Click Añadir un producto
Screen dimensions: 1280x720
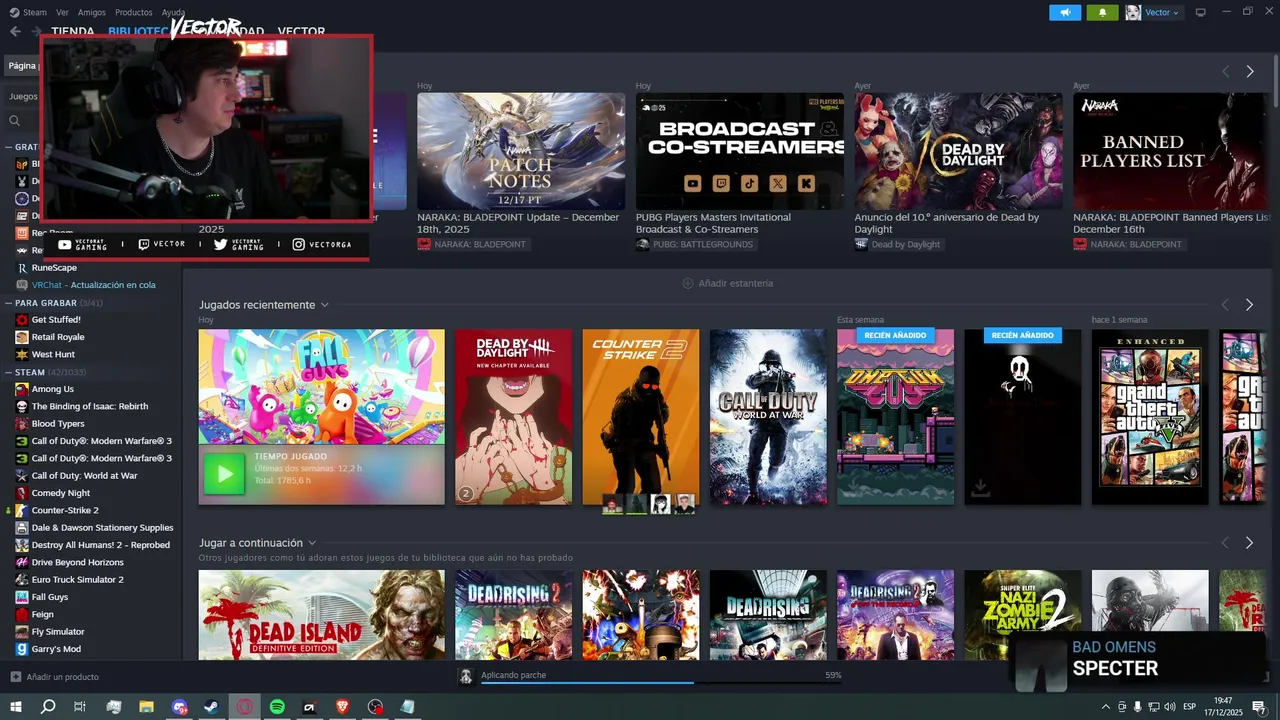[55, 677]
